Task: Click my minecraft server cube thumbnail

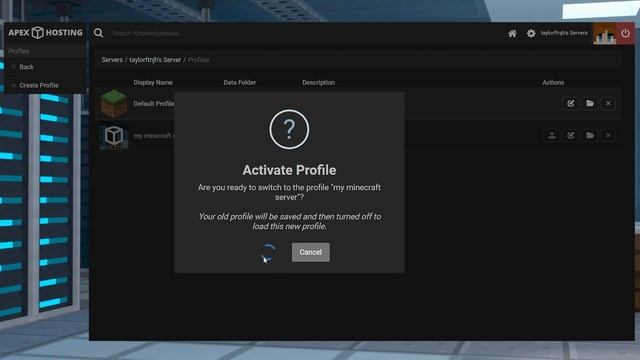Action: click(114, 136)
